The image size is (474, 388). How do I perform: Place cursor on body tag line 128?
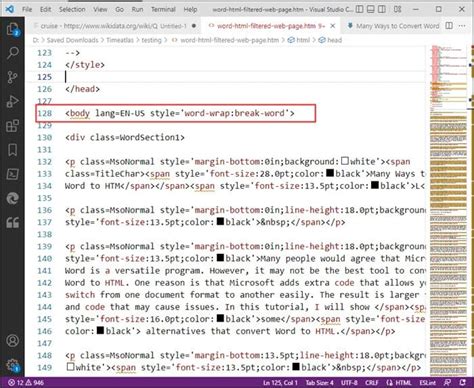point(180,113)
